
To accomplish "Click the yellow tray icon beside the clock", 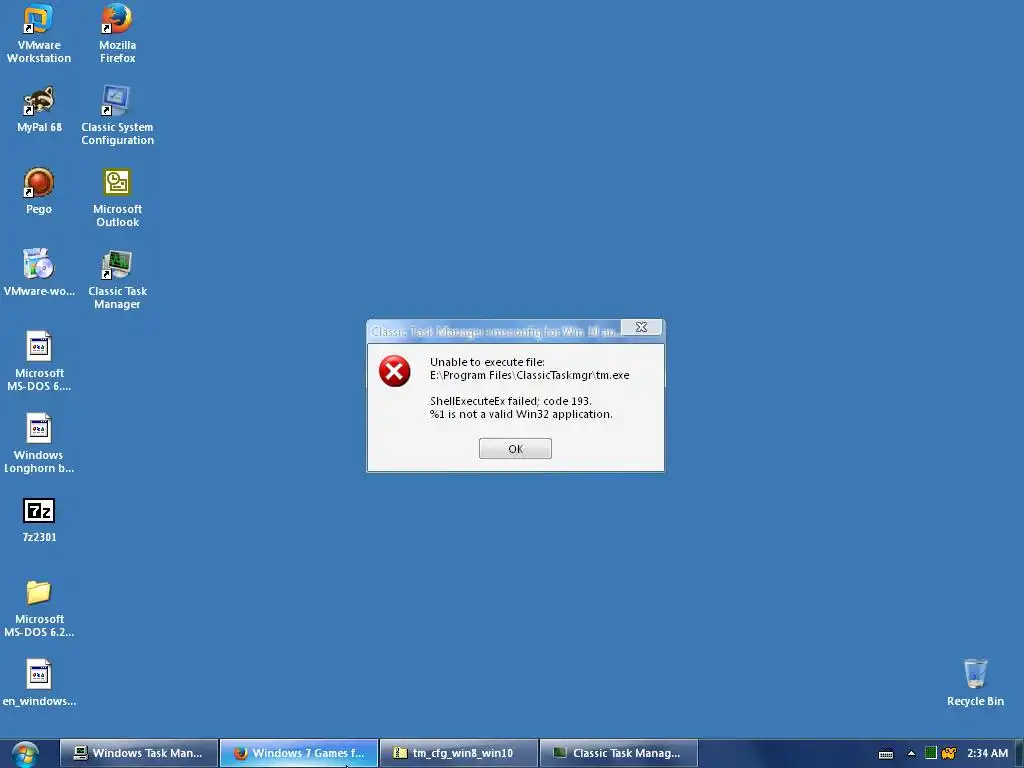I will (x=948, y=754).
